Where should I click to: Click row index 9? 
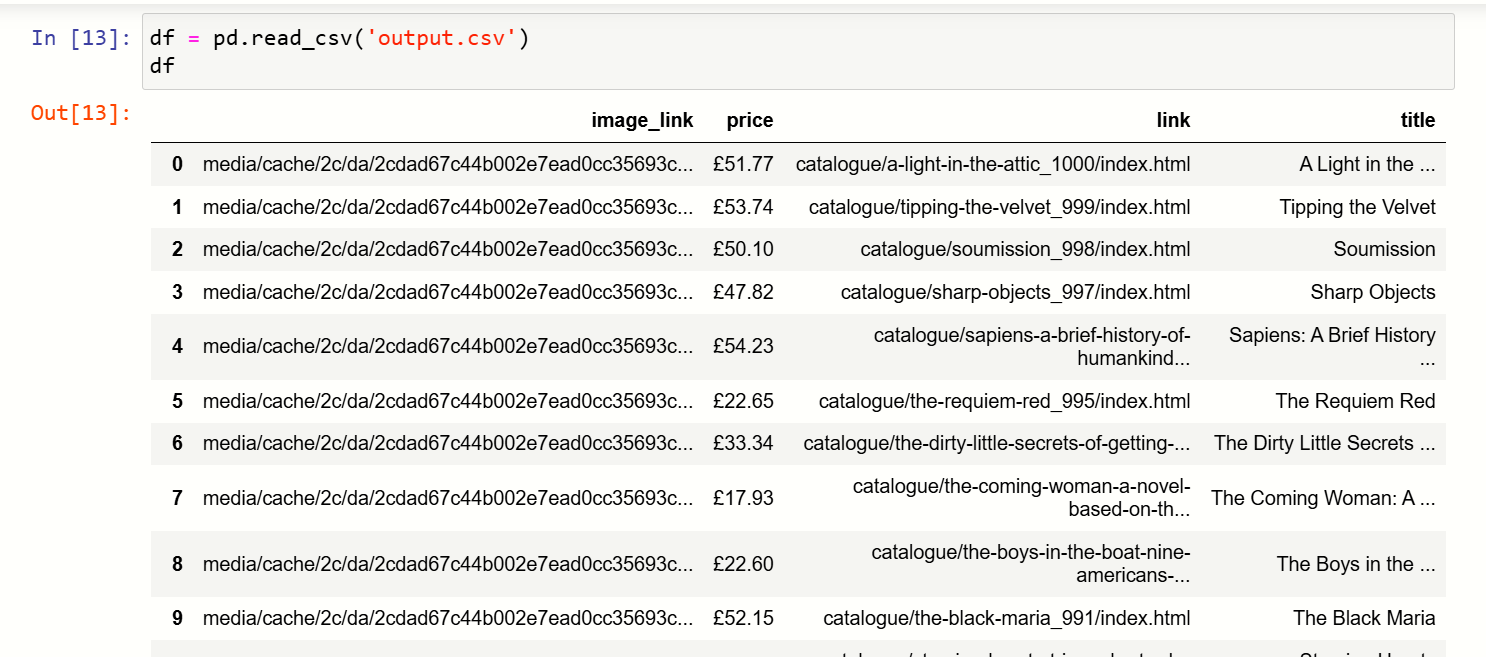point(177,618)
